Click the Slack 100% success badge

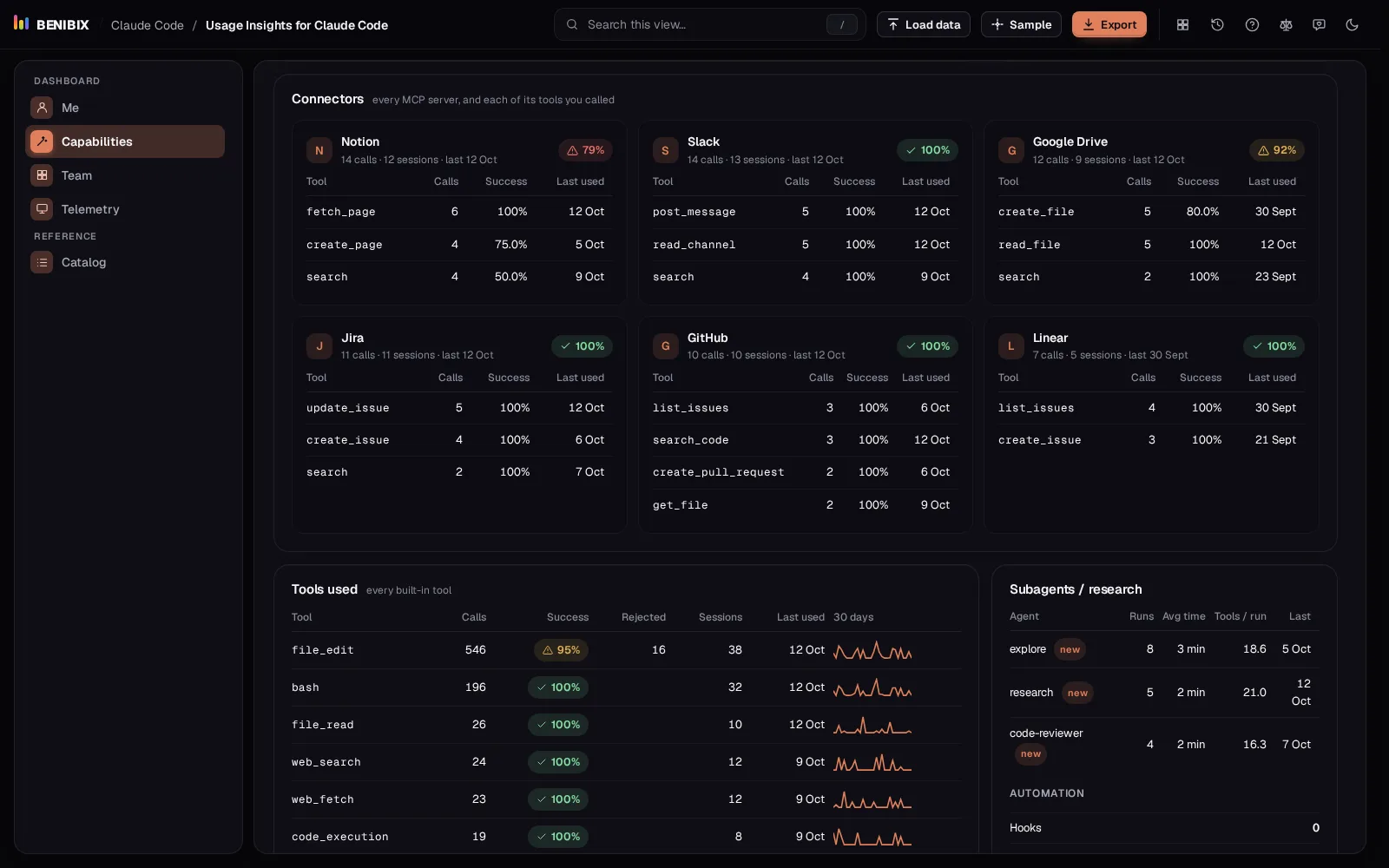point(928,150)
